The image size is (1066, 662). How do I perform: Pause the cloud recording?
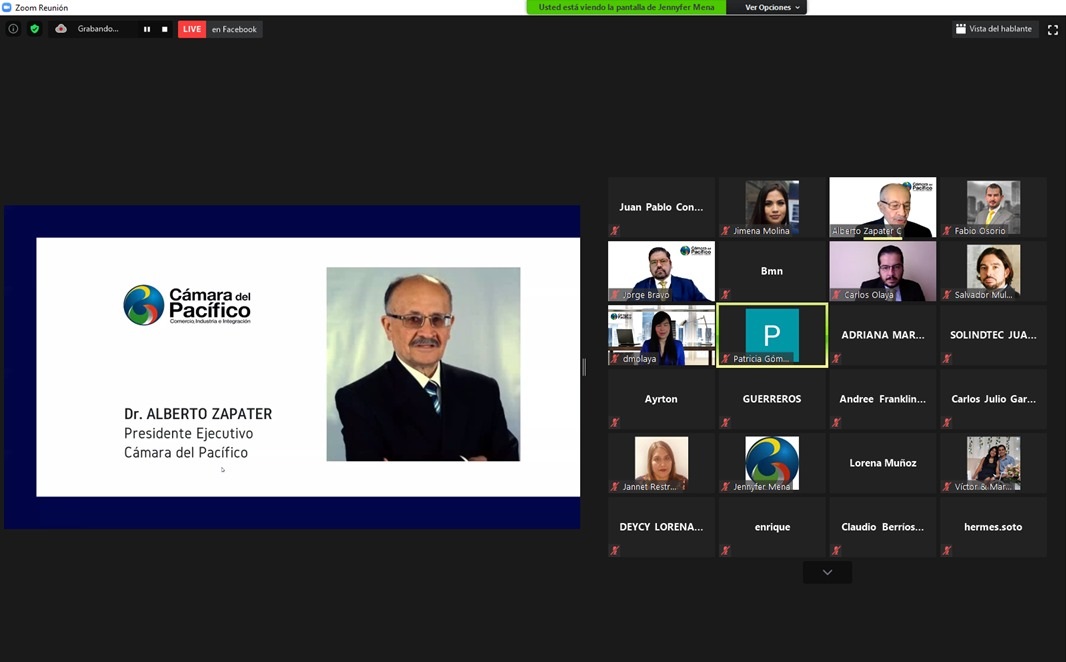tap(146, 29)
